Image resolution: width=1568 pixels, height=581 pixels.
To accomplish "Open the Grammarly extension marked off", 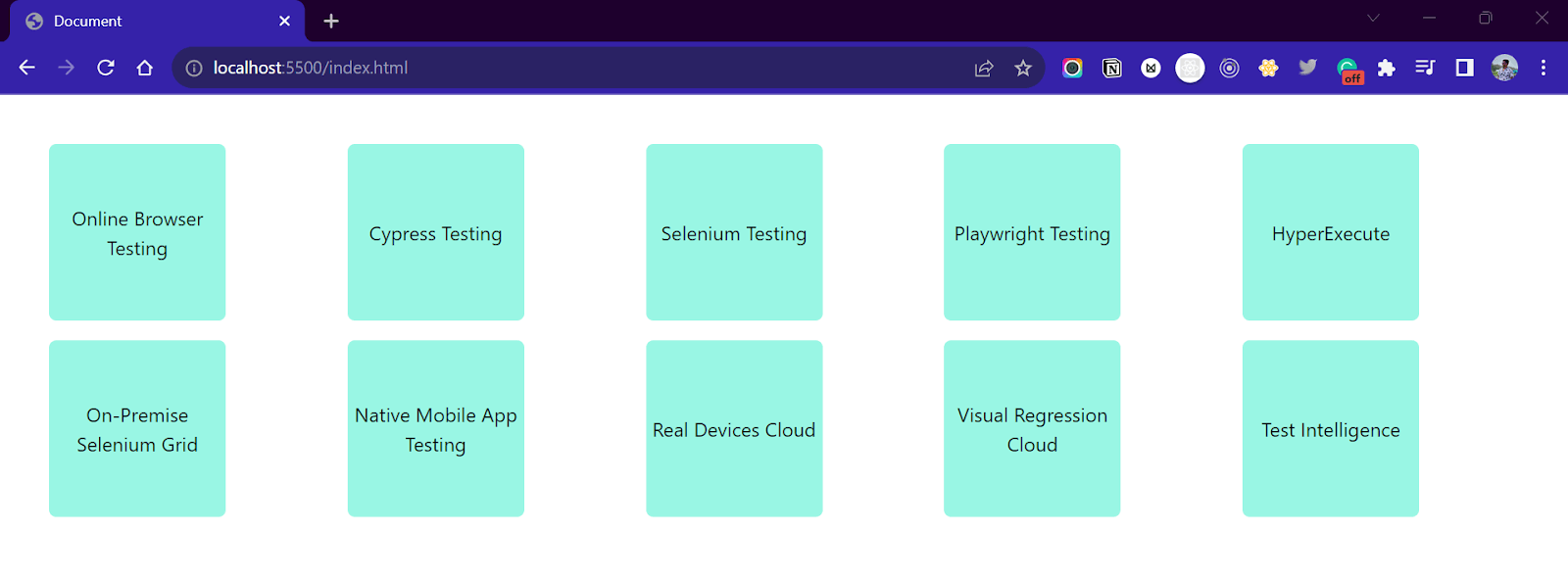I will point(1348,70).
